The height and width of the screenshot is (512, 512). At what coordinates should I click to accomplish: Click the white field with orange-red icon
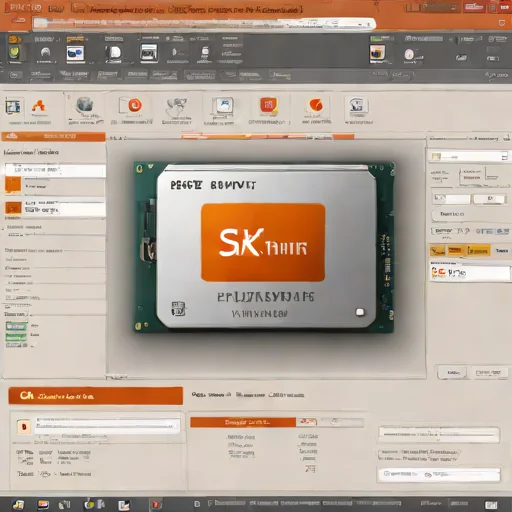click(x=469, y=273)
